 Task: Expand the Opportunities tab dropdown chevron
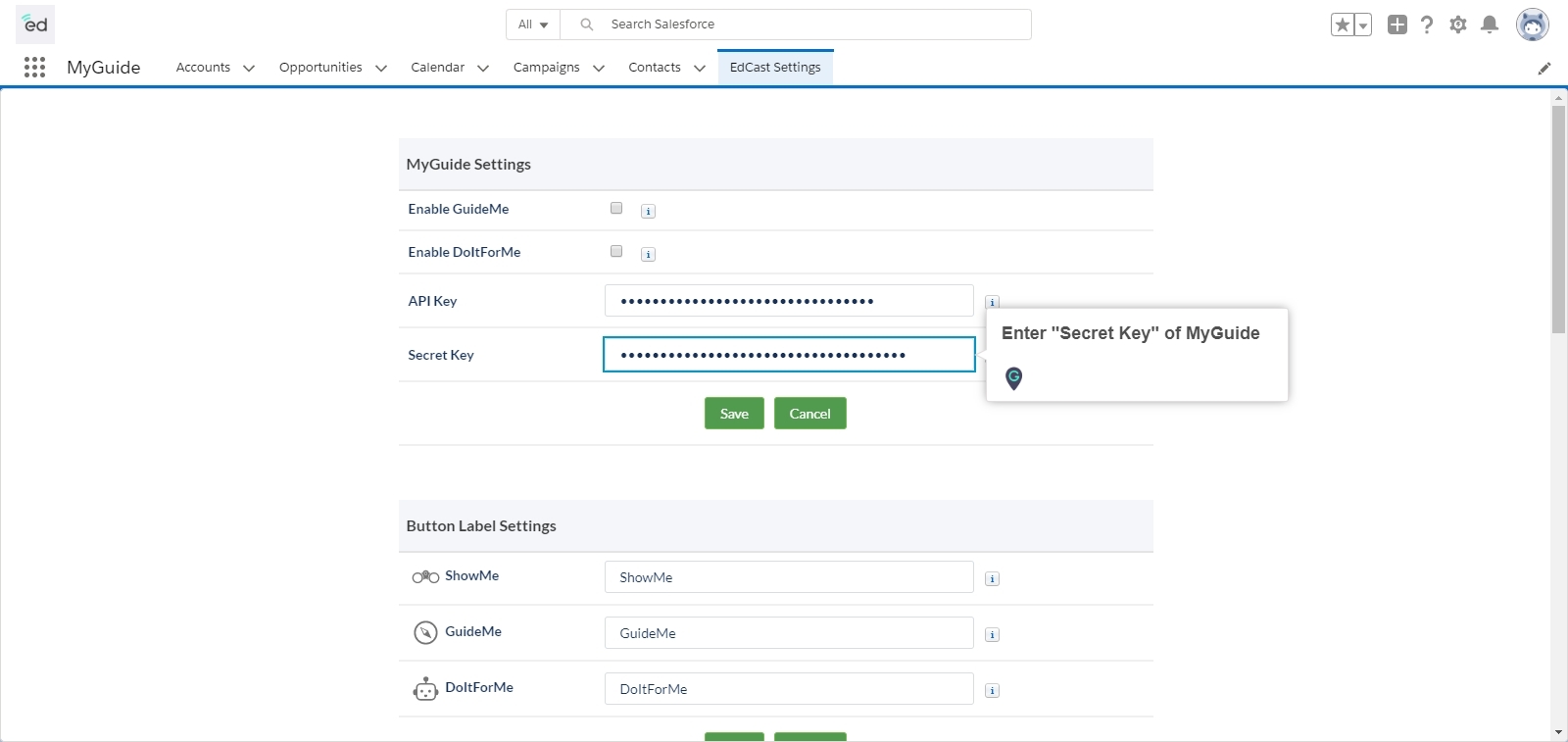tap(381, 68)
